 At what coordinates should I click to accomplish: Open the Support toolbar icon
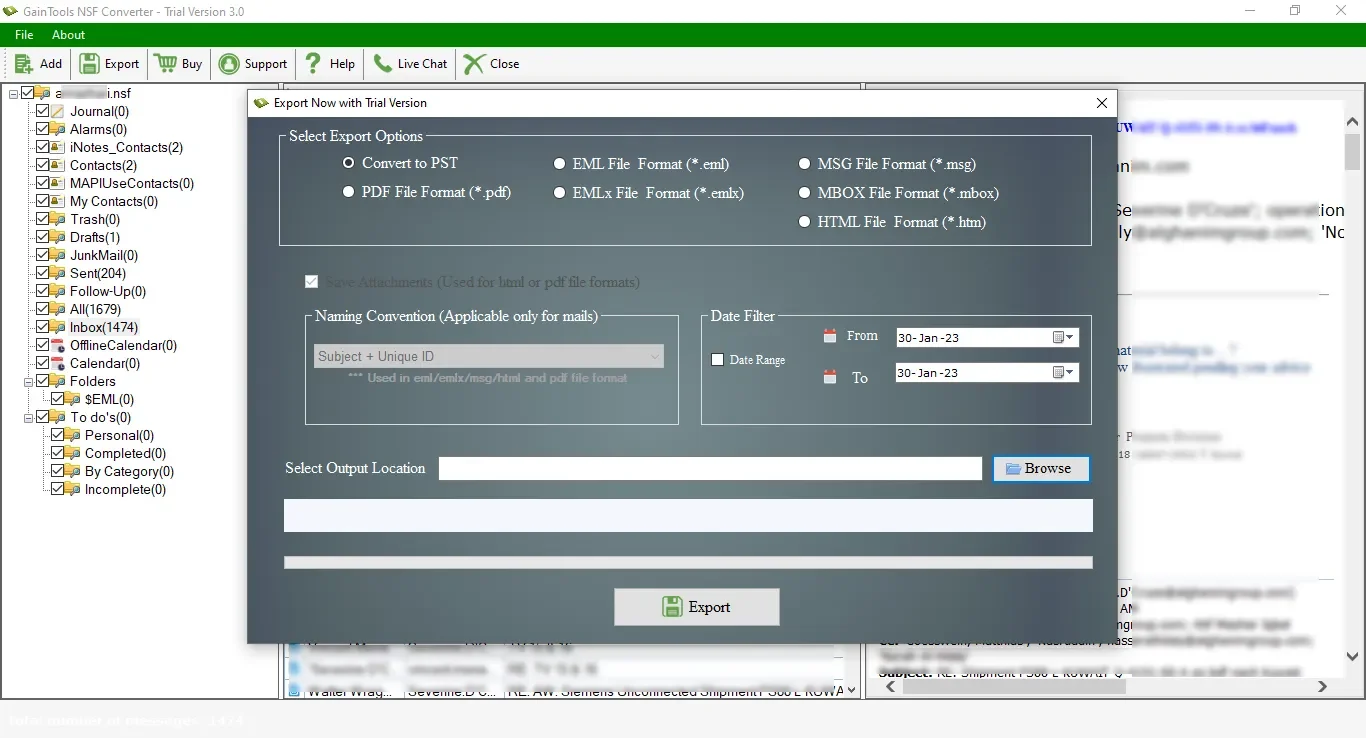pyautogui.click(x=230, y=64)
